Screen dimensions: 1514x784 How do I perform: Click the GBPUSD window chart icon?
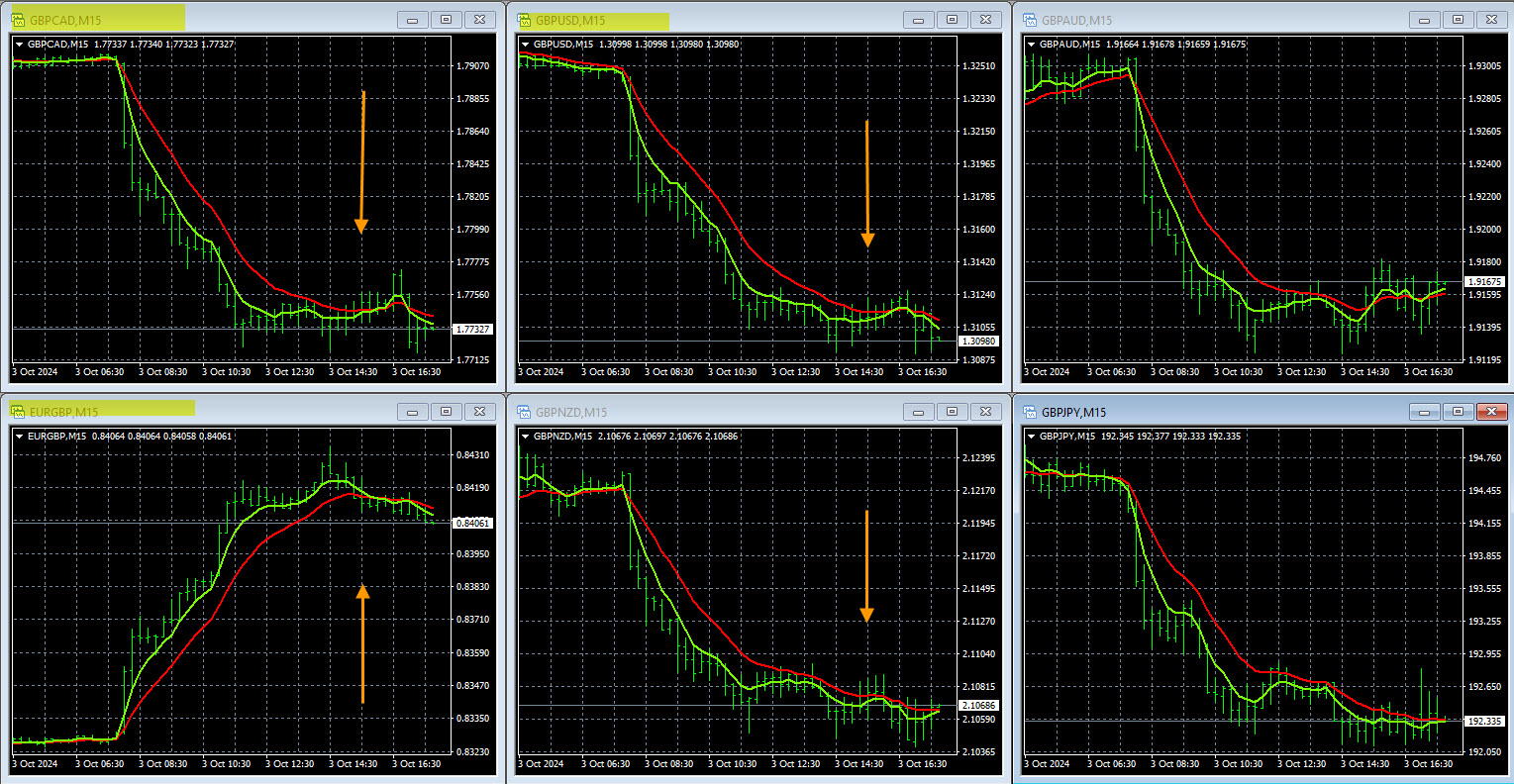point(524,20)
